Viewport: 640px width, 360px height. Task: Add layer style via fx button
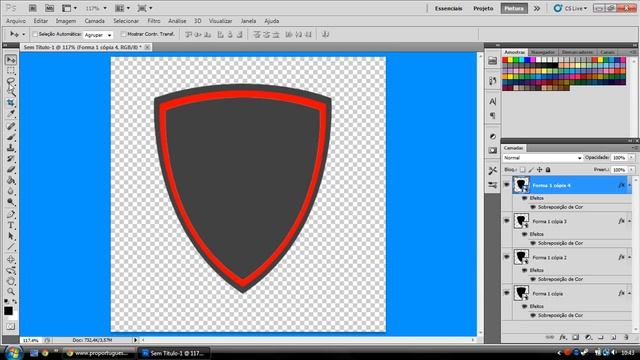point(563,337)
